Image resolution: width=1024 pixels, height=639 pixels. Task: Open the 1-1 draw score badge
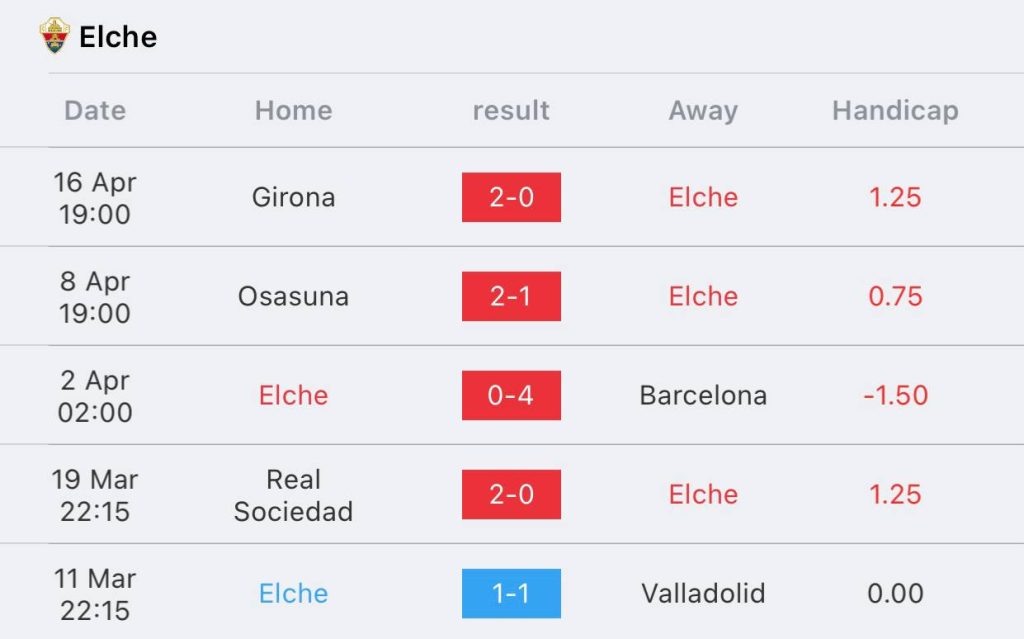511,593
